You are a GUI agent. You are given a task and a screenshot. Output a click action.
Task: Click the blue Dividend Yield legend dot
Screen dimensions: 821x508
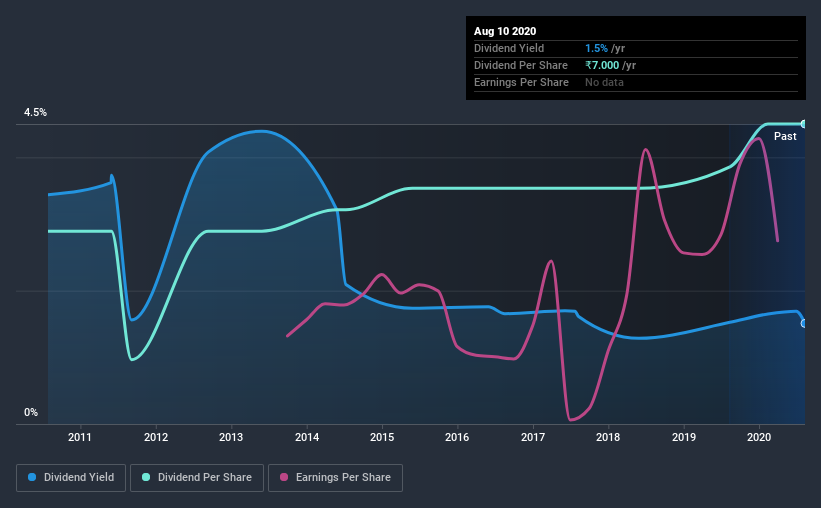tap(32, 477)
